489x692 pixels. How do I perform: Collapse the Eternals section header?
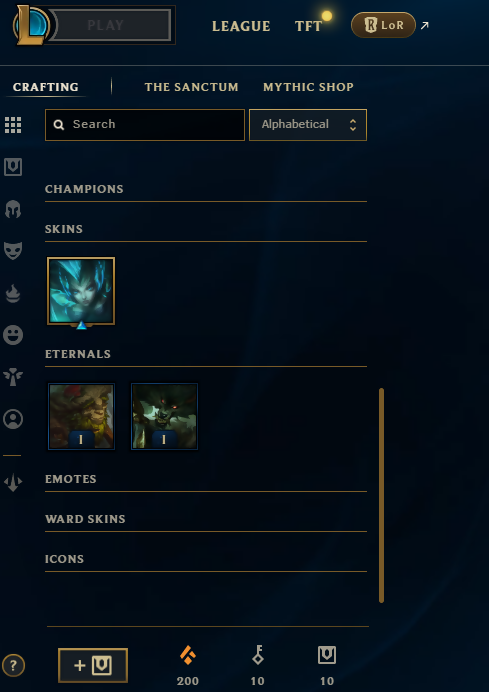click(x=78, y=354)
